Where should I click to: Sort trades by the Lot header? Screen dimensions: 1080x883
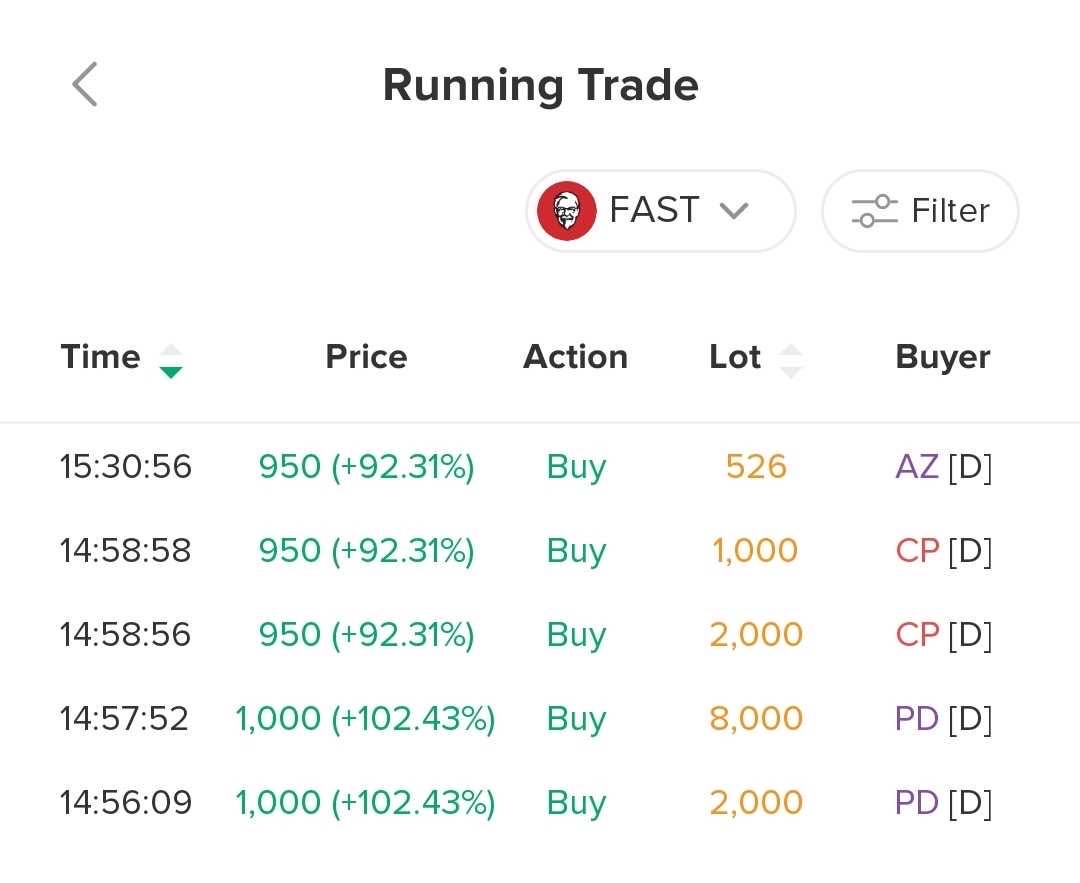click(735, 357)
